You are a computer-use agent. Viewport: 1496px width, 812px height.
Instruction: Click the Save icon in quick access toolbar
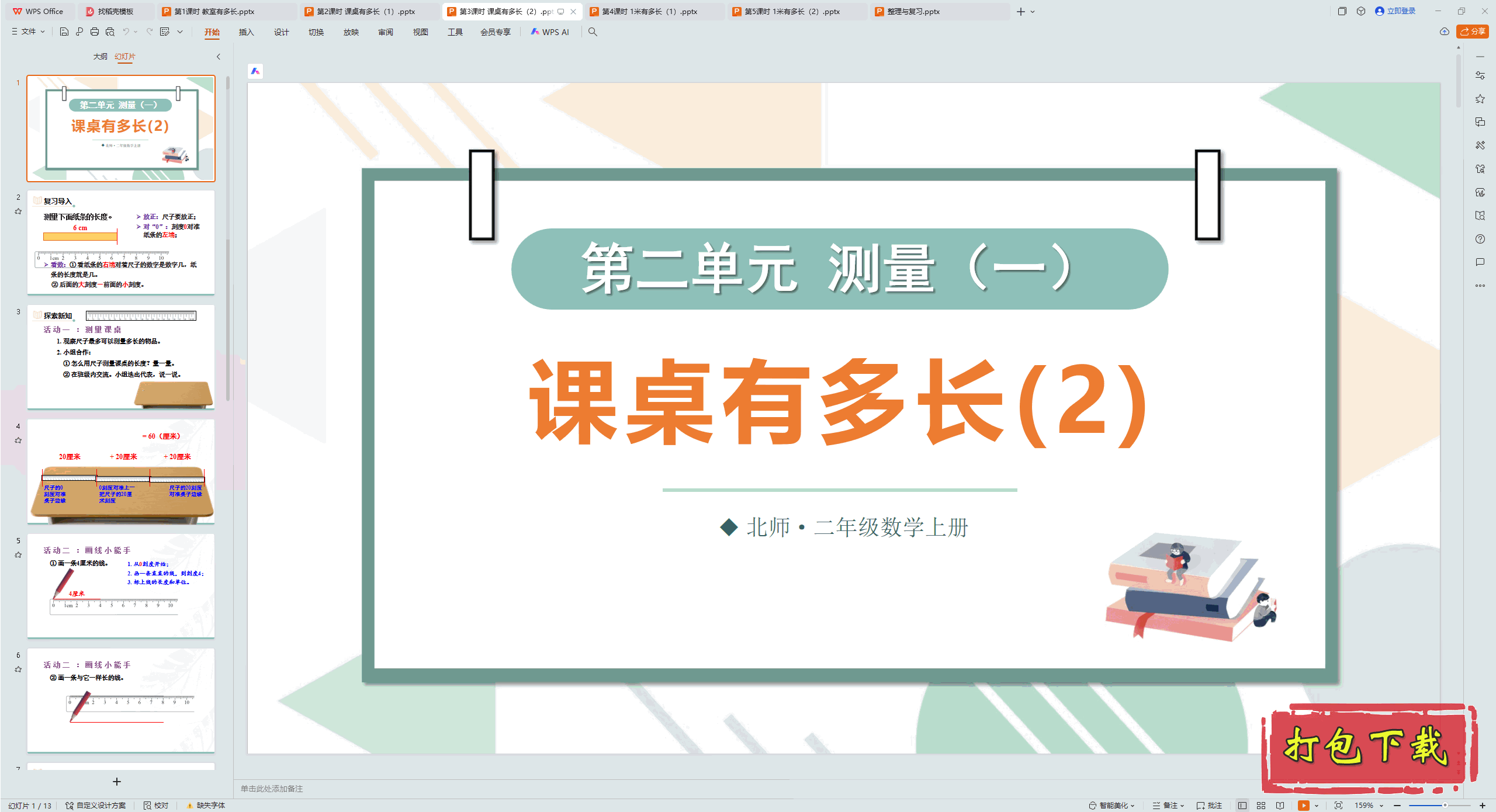64,32
